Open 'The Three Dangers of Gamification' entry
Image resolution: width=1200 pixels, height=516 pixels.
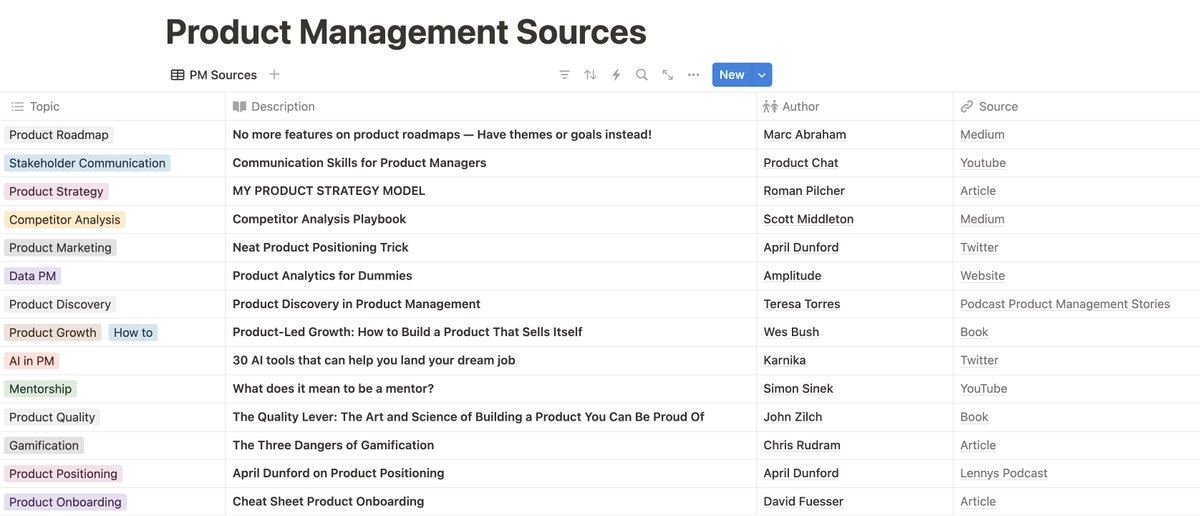333,445
